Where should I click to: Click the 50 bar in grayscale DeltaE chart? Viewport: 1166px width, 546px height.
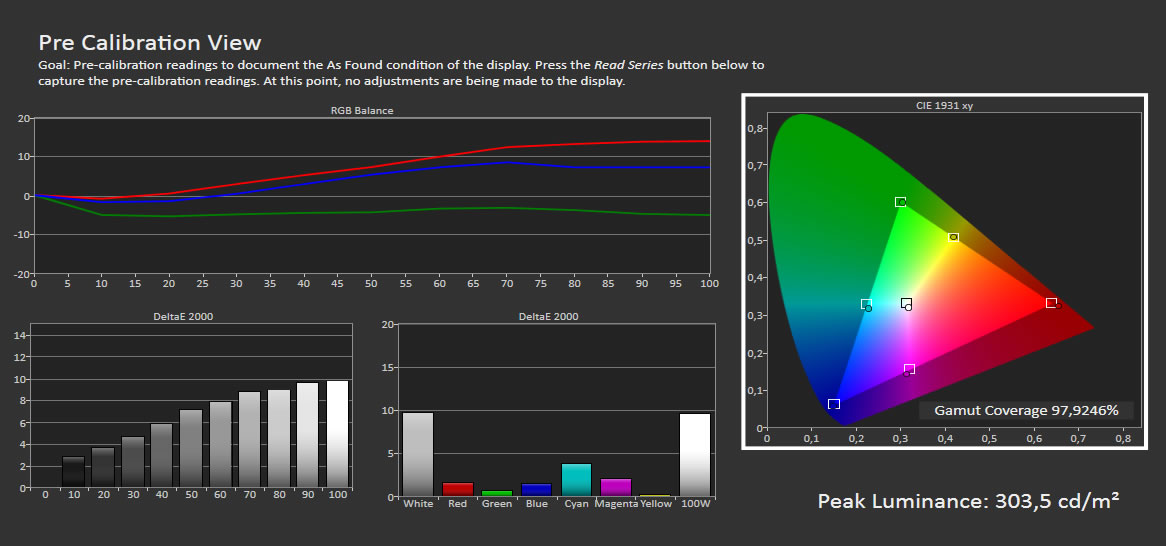[x=191, y=448]
